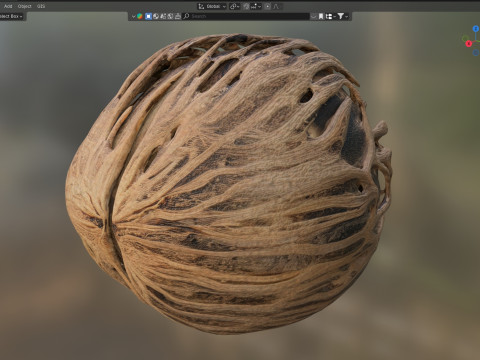Click the magnifier icon in search

(187, 16)
